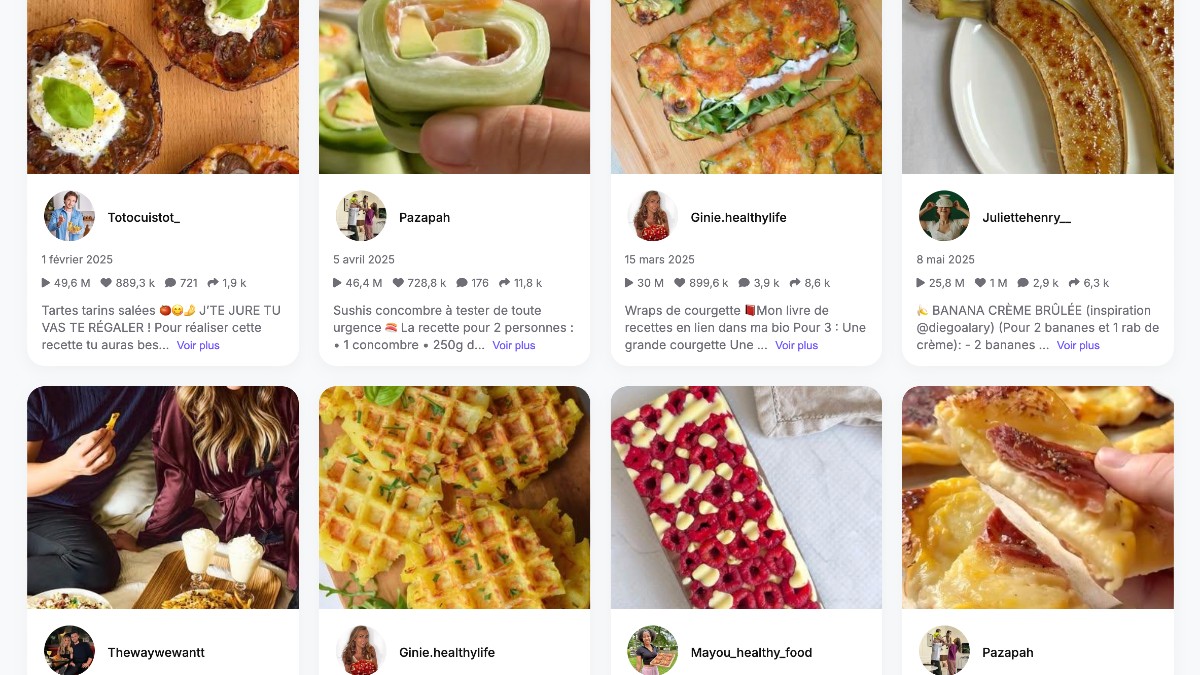Click Voir plus on Juliettehenry__ post
Viewport: 1200px width, 675px height.
click(x=1078, y=345)
